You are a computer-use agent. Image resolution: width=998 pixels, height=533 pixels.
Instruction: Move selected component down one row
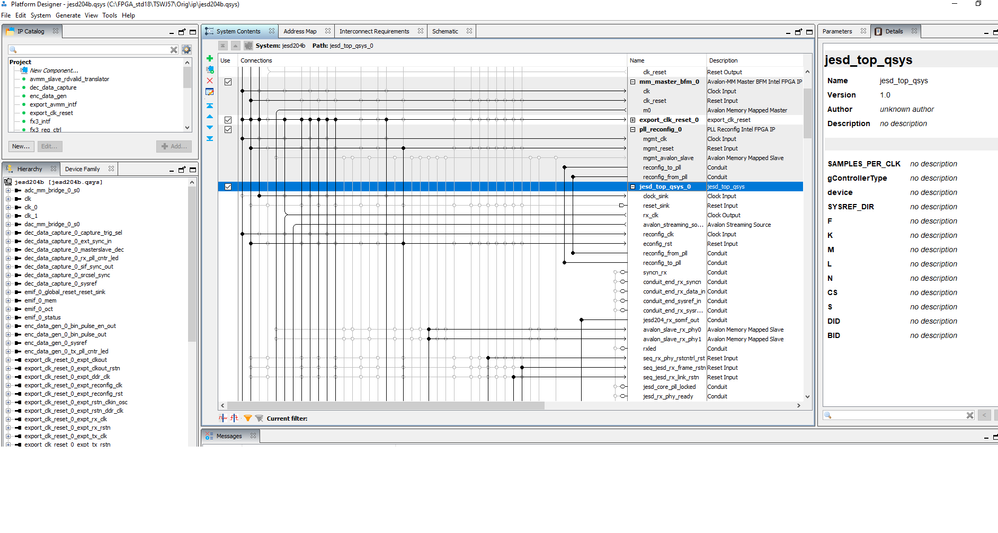point(210,127)
